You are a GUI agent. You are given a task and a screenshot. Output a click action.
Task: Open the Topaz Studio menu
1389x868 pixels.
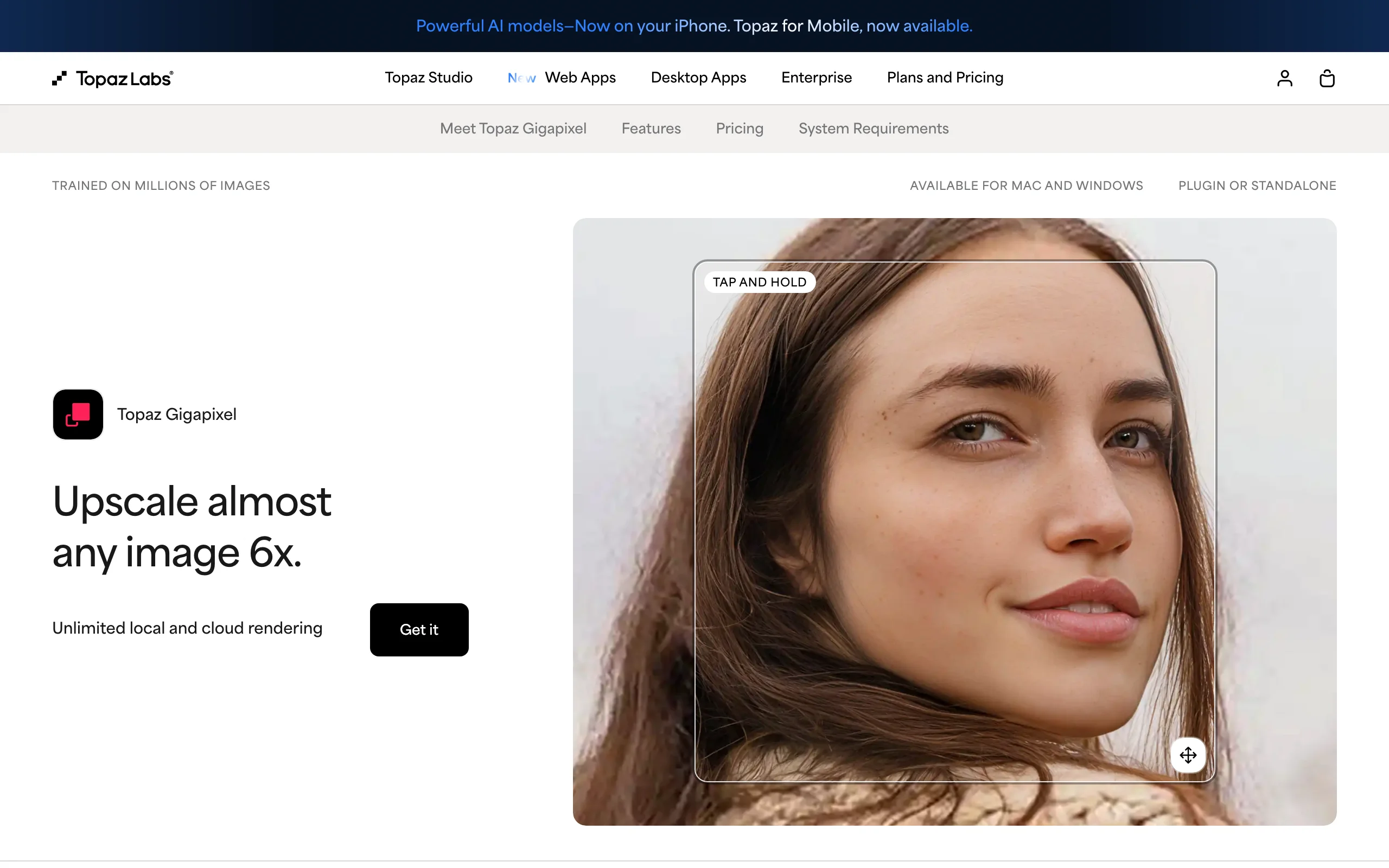[429, 78]
